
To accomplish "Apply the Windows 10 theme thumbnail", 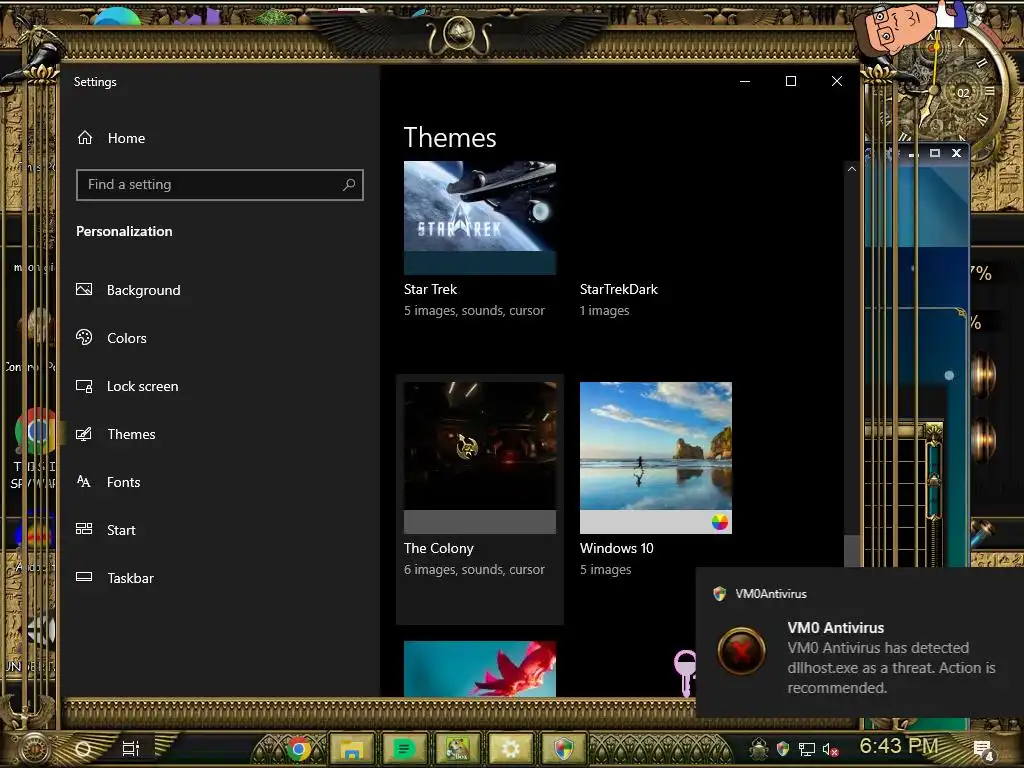I will [656, 457].
